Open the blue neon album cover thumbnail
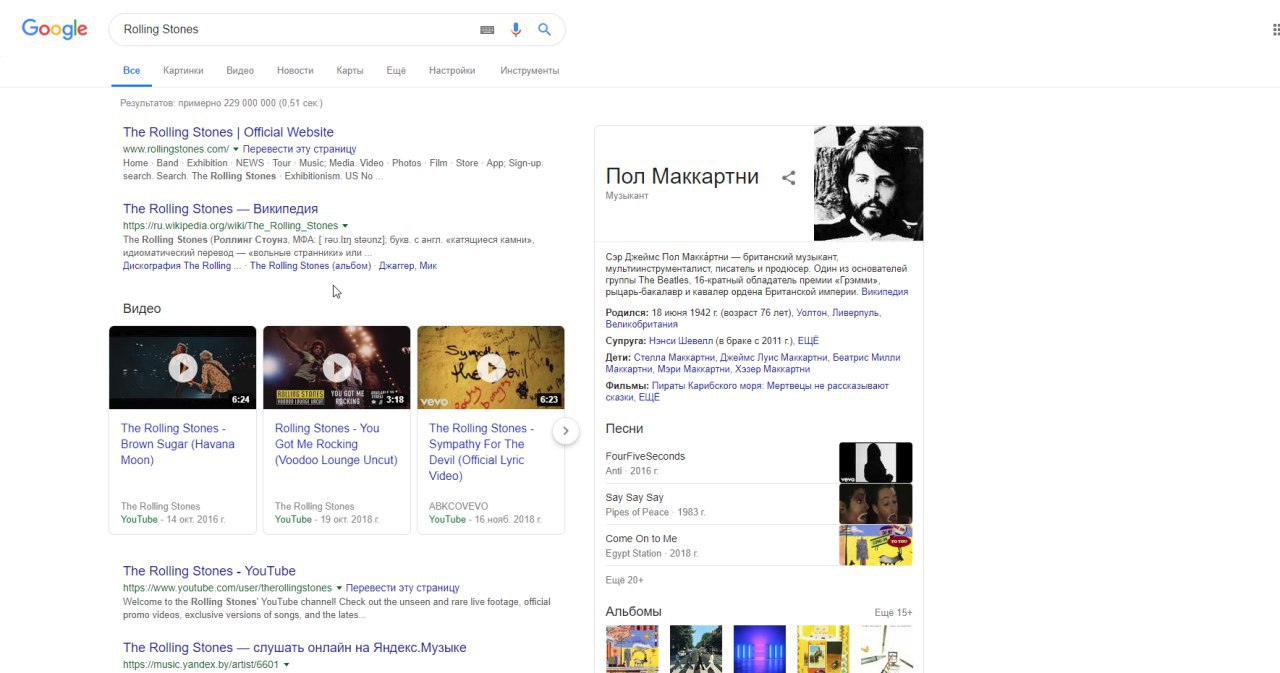This screenshot has height=673, width=1280. (759, 649)
